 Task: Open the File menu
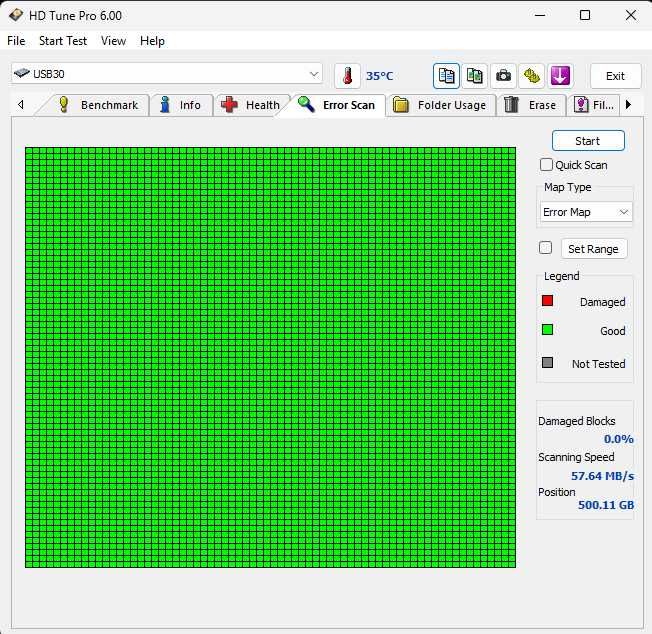(x=16, y=41)
